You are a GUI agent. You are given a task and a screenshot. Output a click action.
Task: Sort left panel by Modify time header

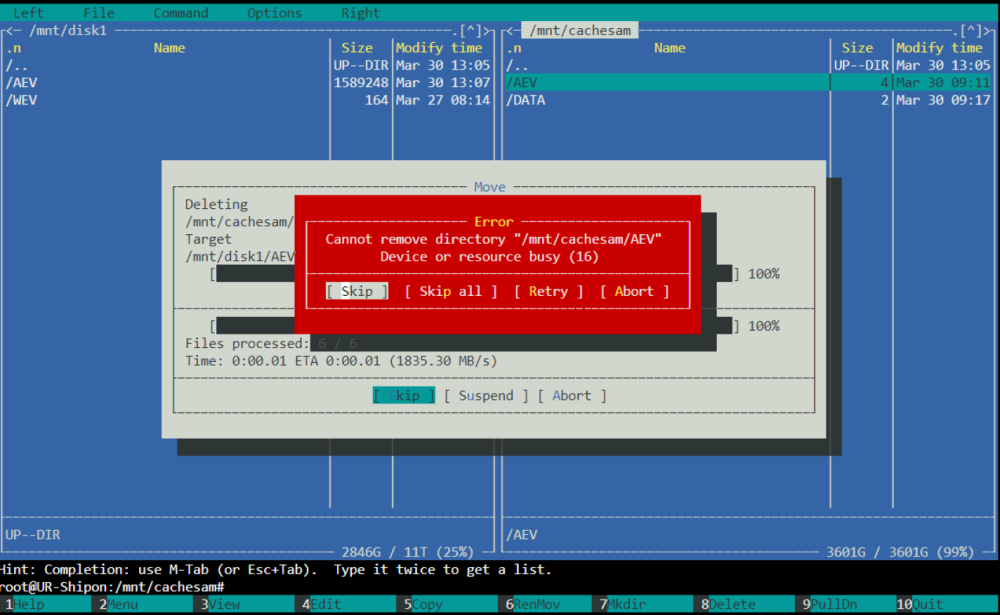pos(439,48)
